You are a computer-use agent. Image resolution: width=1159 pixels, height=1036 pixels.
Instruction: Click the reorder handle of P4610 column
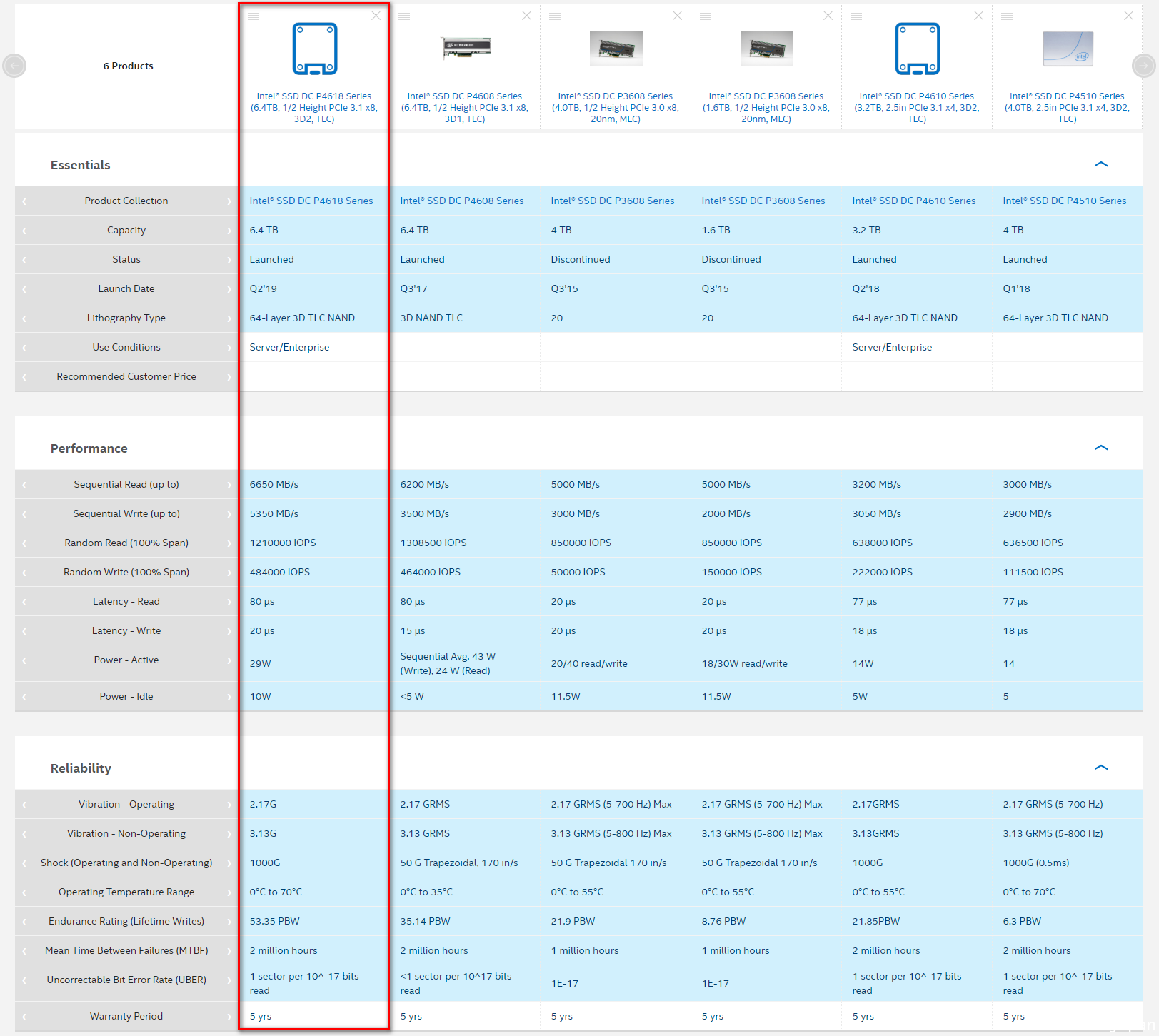point(856,16)
